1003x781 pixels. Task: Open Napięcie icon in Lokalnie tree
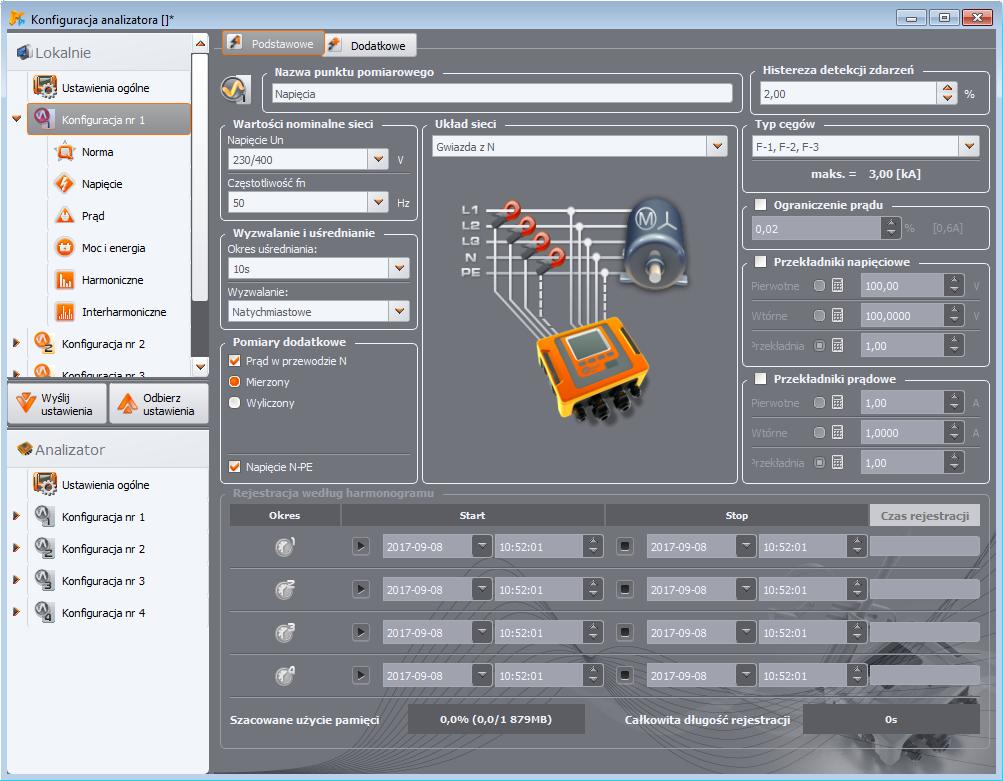point(65,184)
